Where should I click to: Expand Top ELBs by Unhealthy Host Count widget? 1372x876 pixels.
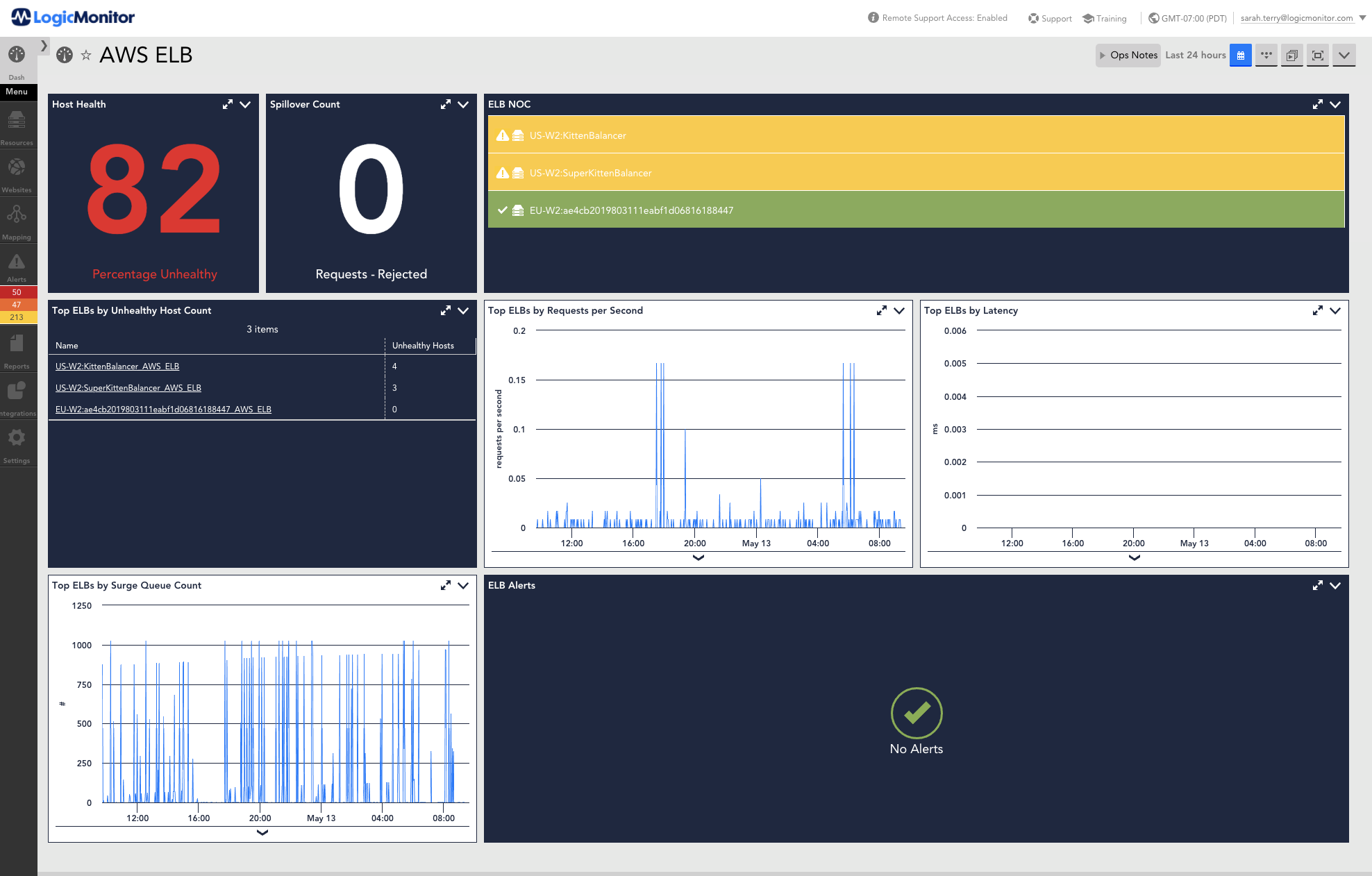pos(445,310)
